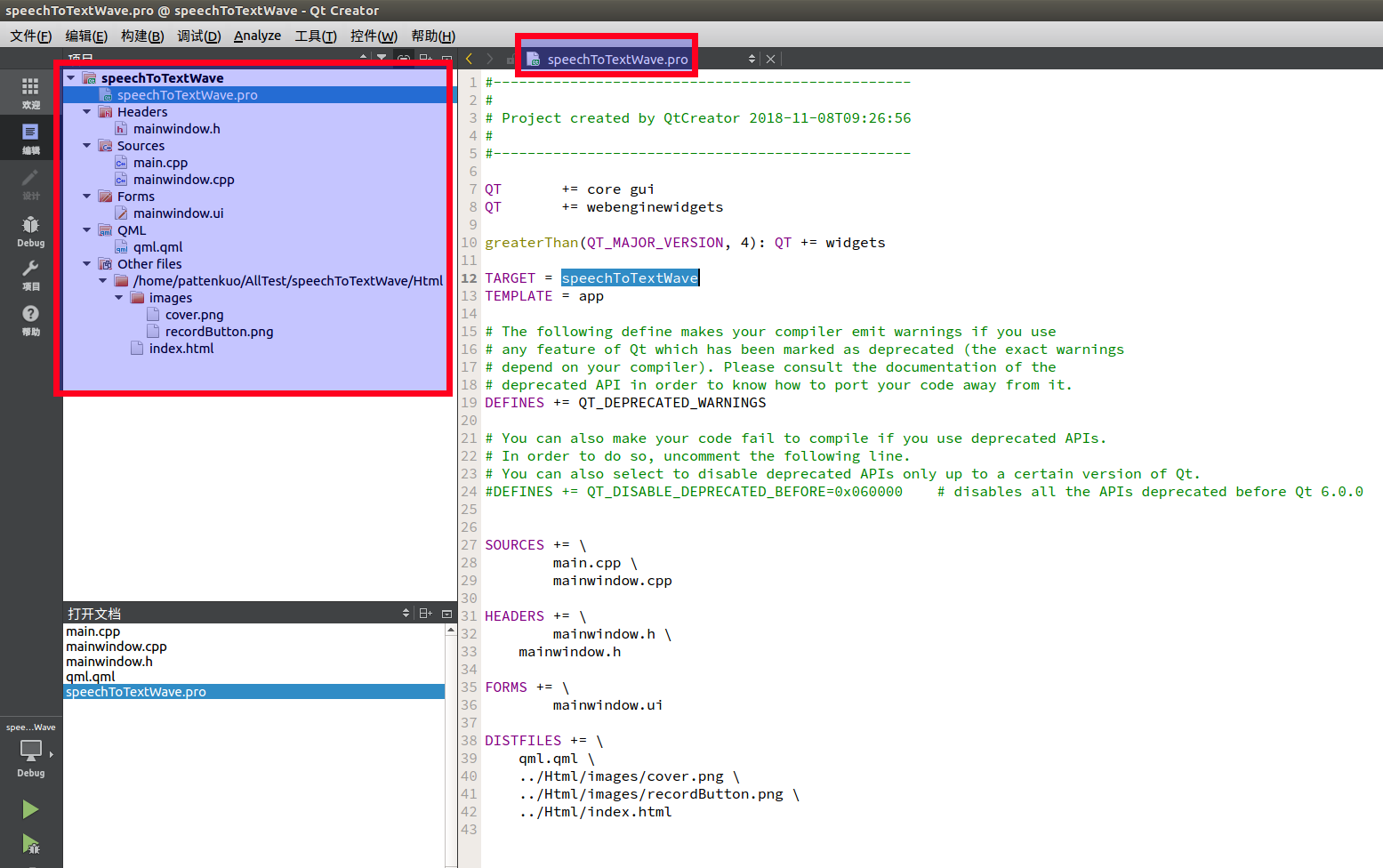Select the Debug mode icon in sidebar

click(x=30, y=231)
